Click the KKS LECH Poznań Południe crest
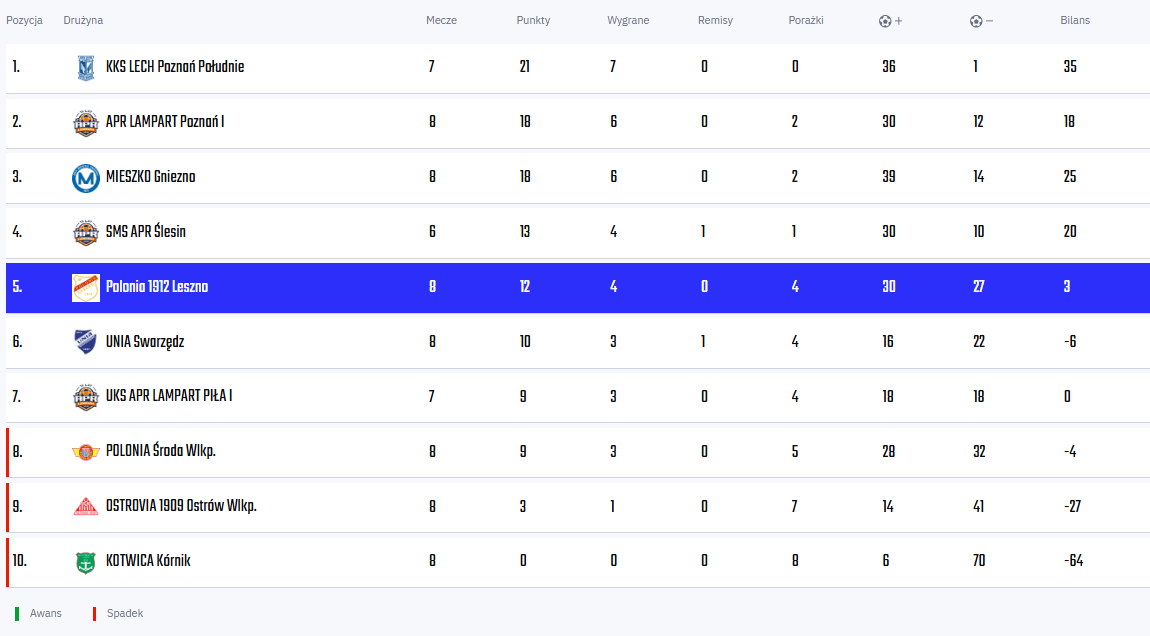Screen dimensions: 1150x636 tap(86, 68)
